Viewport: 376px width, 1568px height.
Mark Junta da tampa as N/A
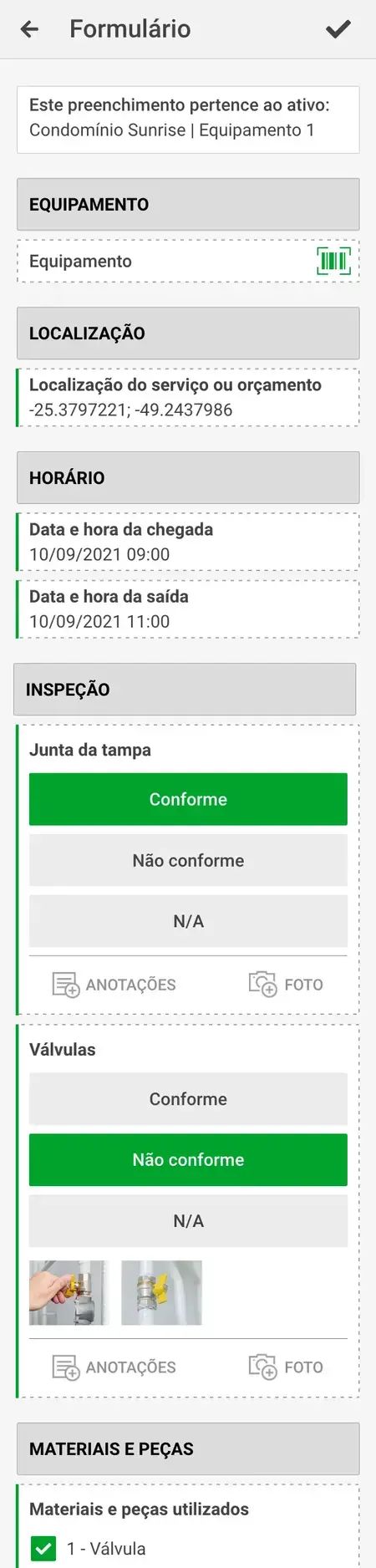188,921
